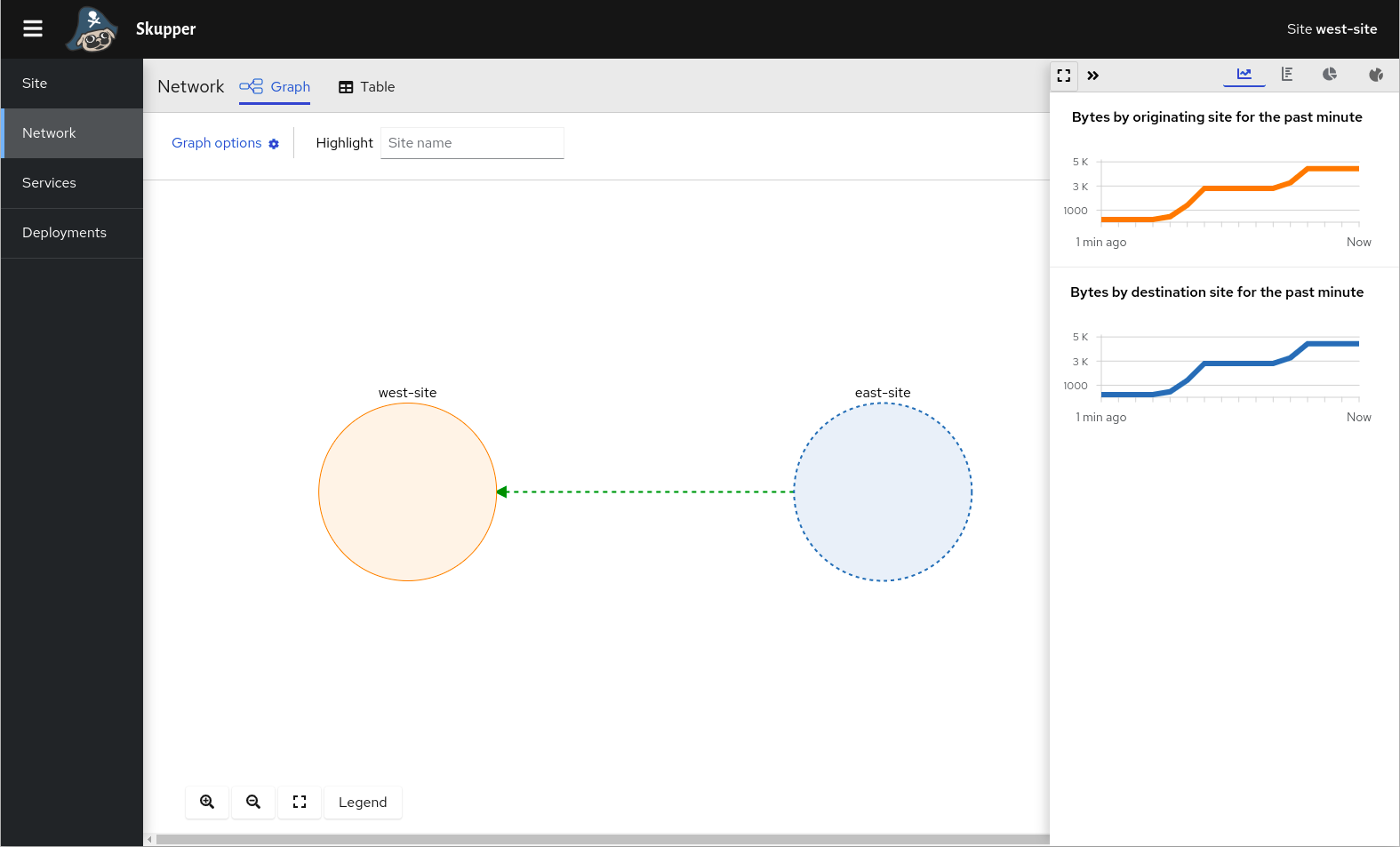The image size is (1400, 847).
Task: Expand the Graph options settings
Action: (x=225, y=143)
